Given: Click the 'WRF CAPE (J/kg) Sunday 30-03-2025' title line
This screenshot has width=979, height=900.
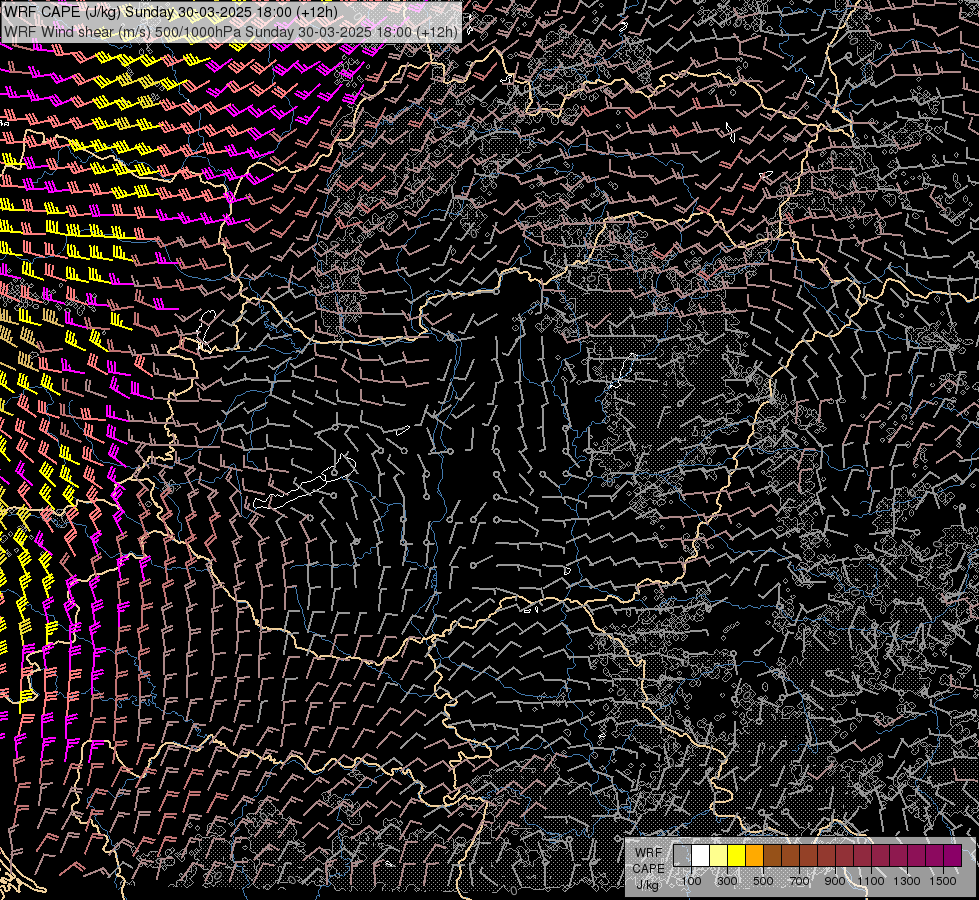Looking at the screenshot, I should [x=170, y=12].
